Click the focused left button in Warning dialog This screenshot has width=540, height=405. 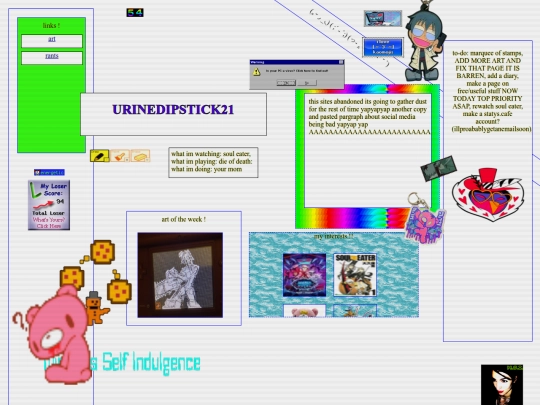(286, 83)
